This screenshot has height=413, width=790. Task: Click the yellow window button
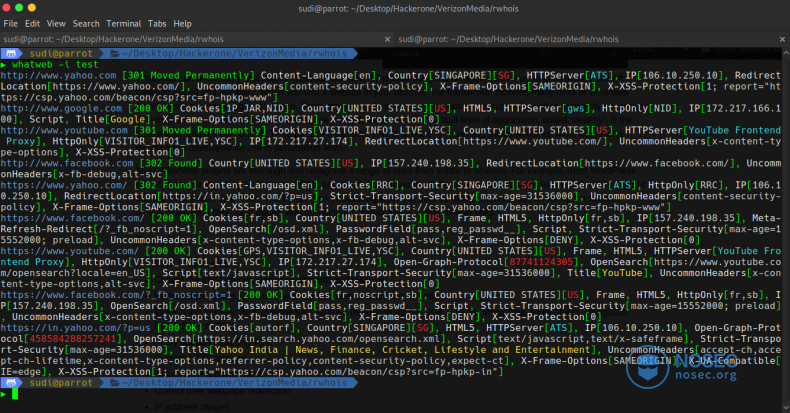(32, 8)
